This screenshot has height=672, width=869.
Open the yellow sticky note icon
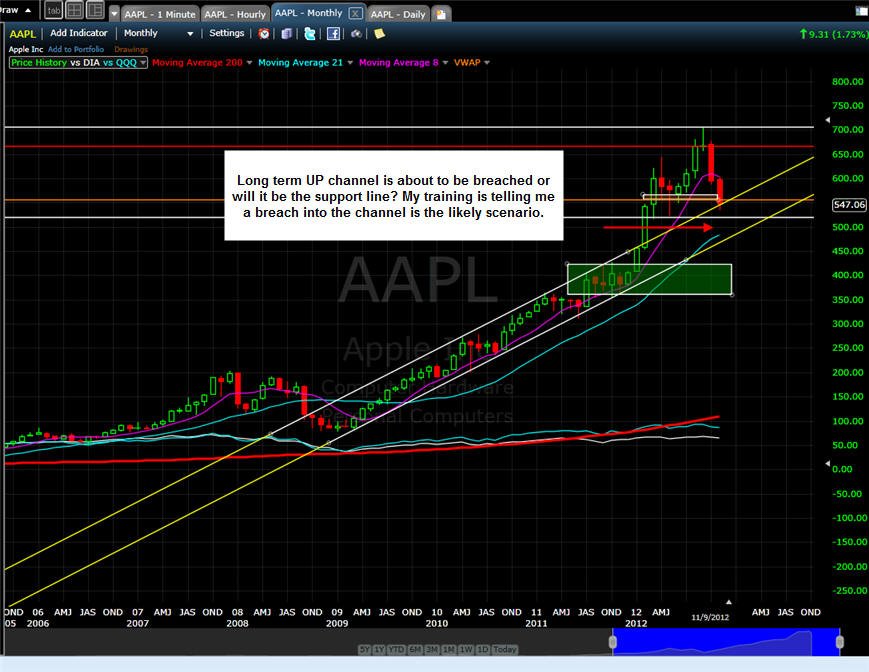[380, 34]
